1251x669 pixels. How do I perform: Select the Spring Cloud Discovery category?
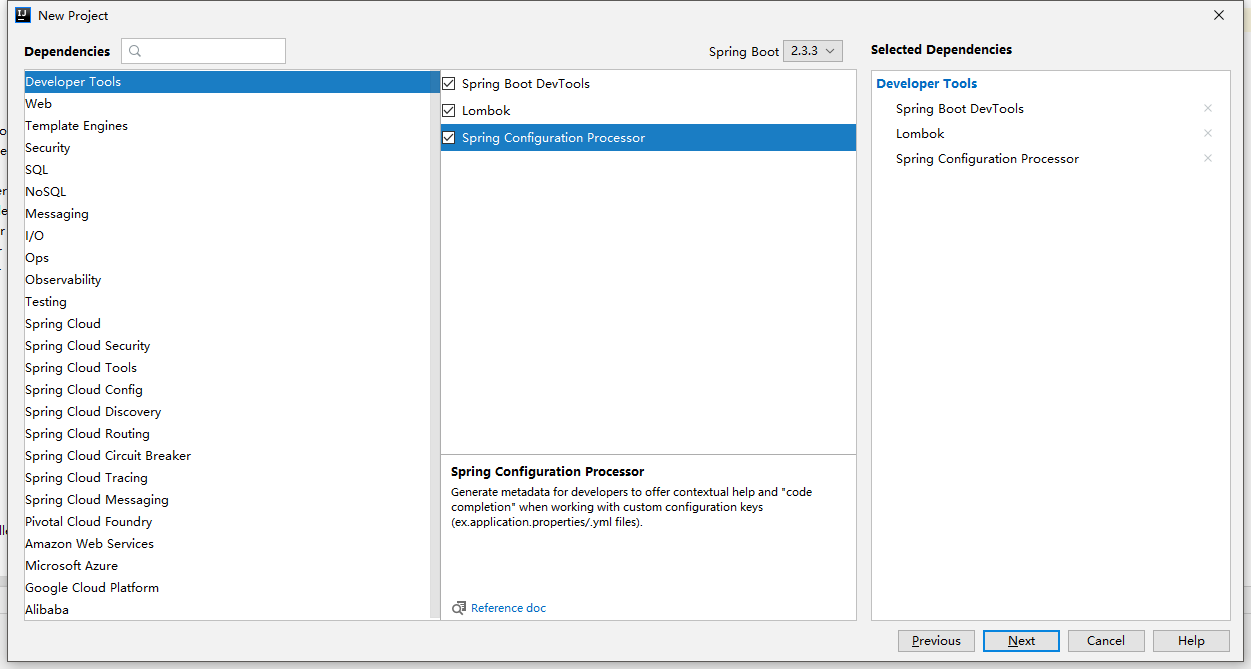(93, 412)
